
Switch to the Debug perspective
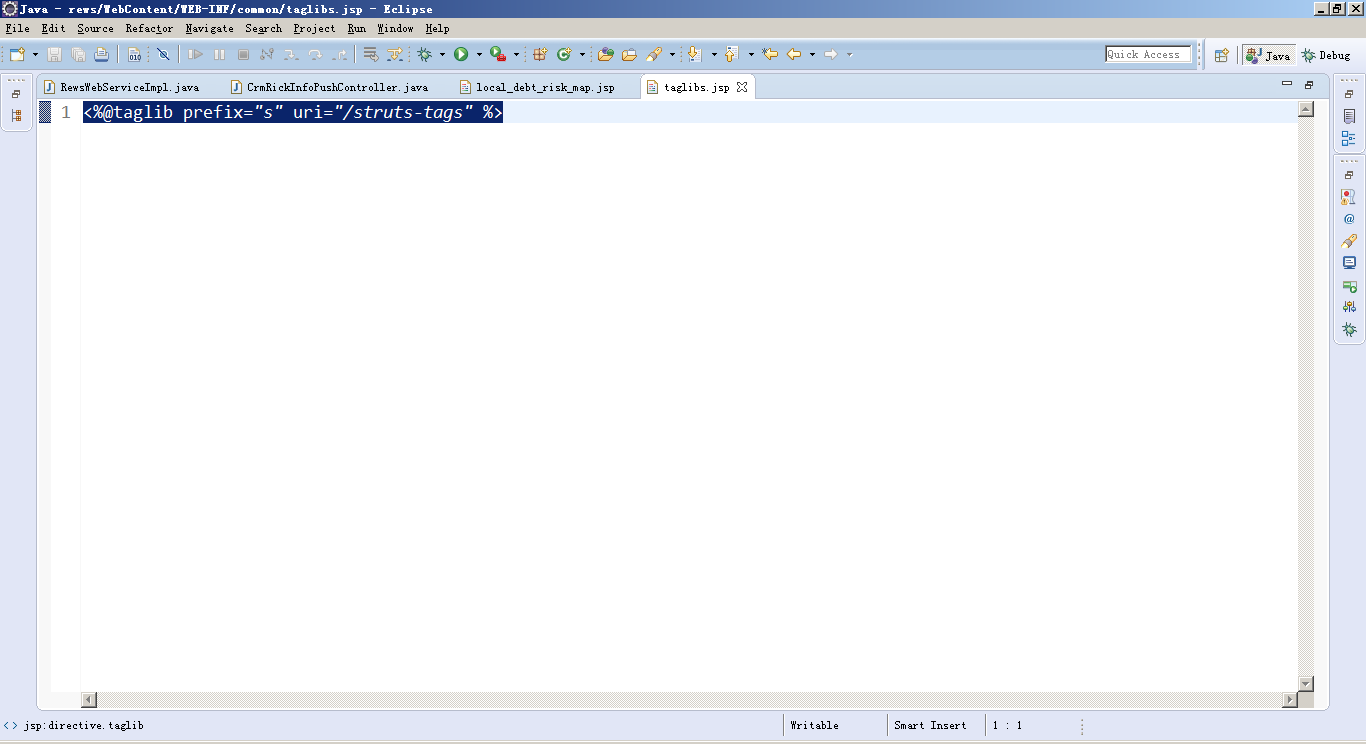[x=1325, y=55]
